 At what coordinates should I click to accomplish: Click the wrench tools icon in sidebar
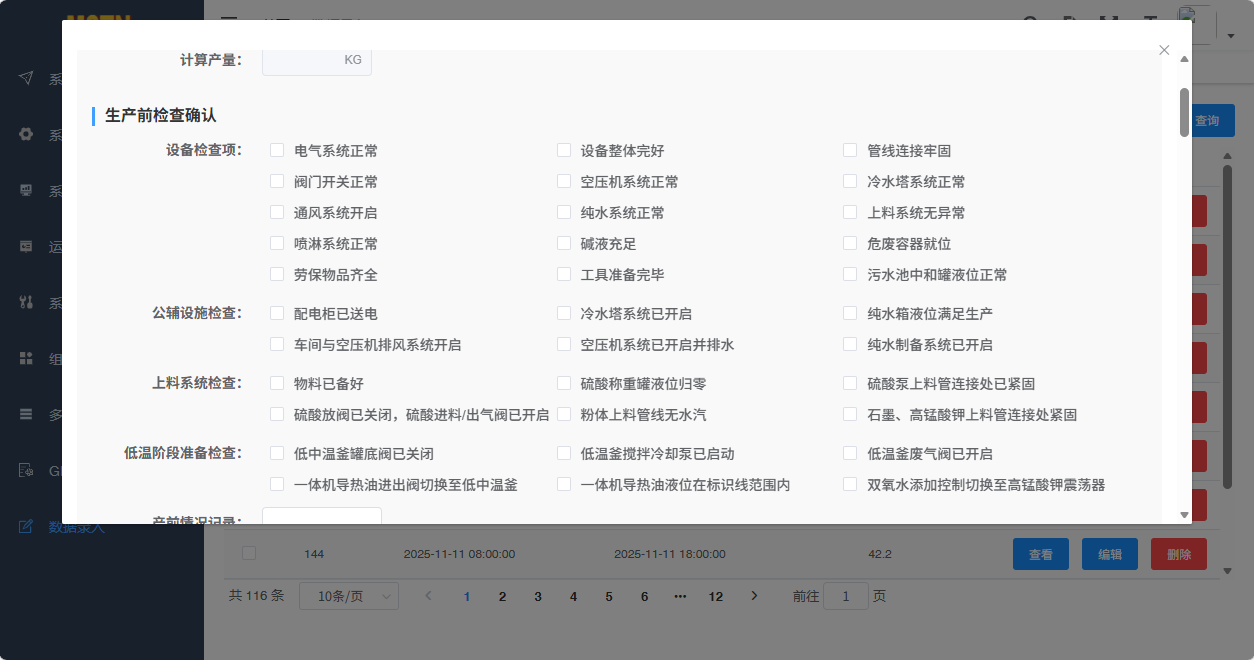26,303
